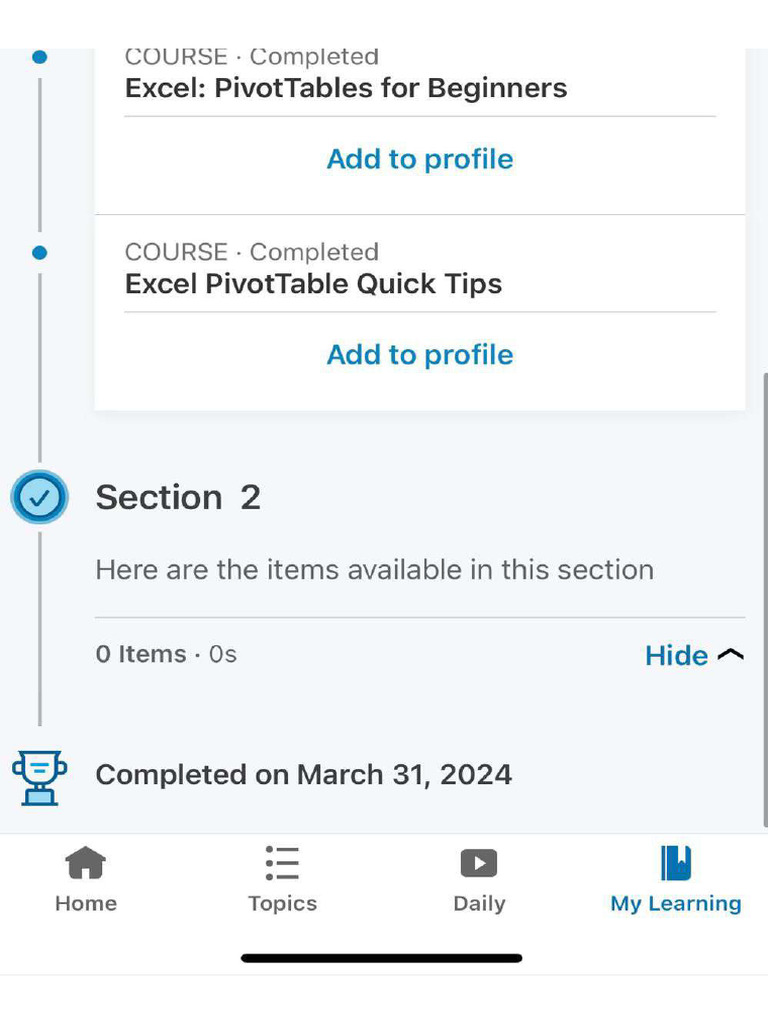This screenshot has width=768, height=1024.
Task: Click the trophy completion icon
Action: coord(39,777)
